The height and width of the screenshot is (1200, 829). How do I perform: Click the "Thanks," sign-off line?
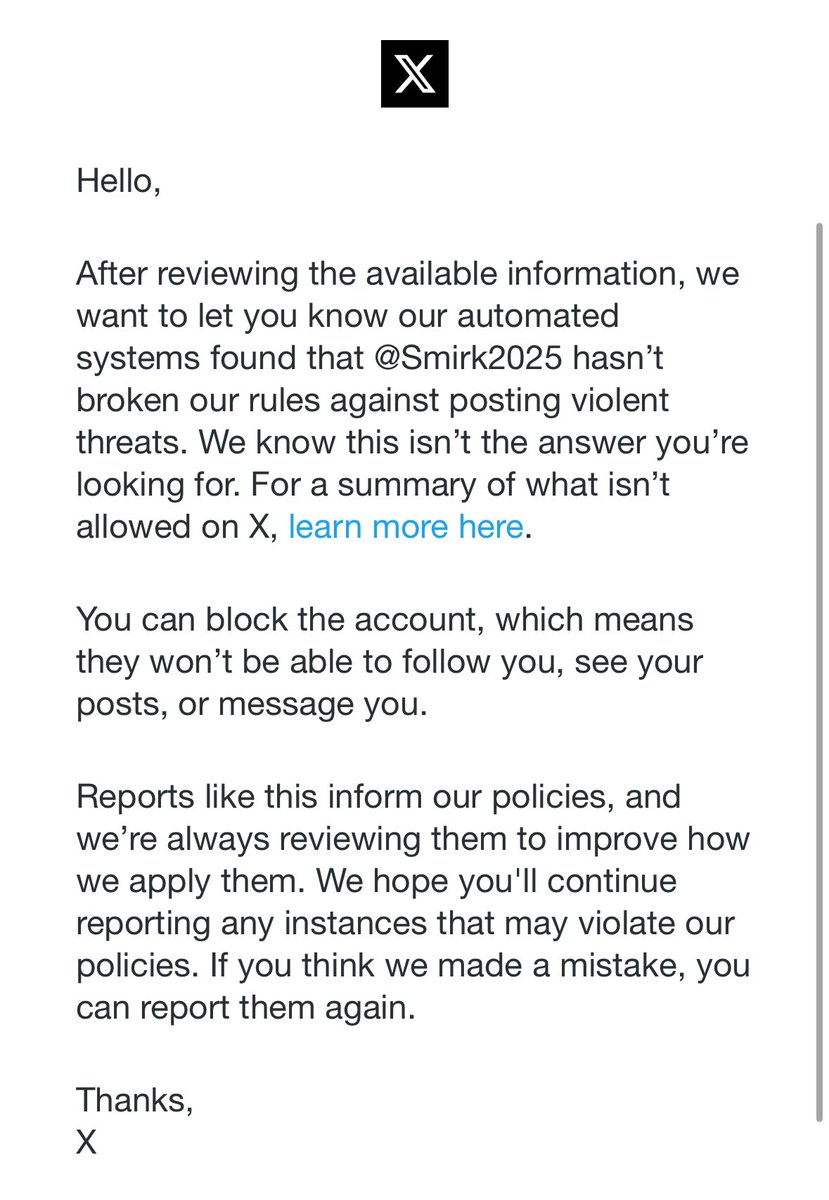134,1100
